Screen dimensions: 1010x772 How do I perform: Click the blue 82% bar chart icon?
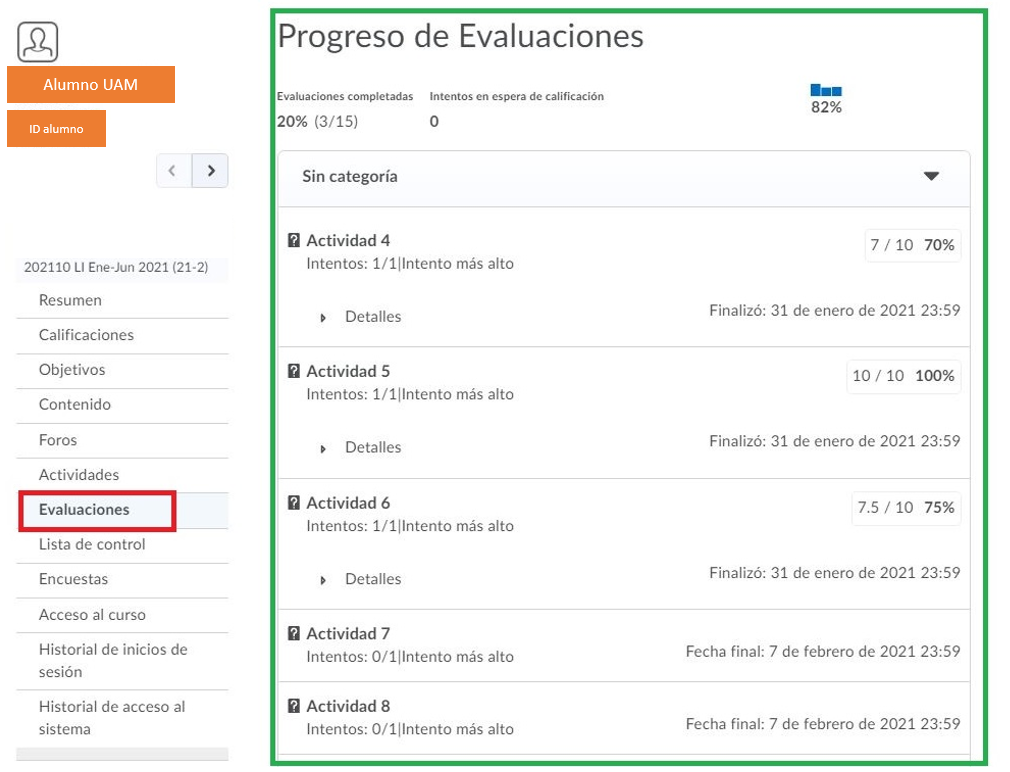pyautogui.click(x=826, y=91)
